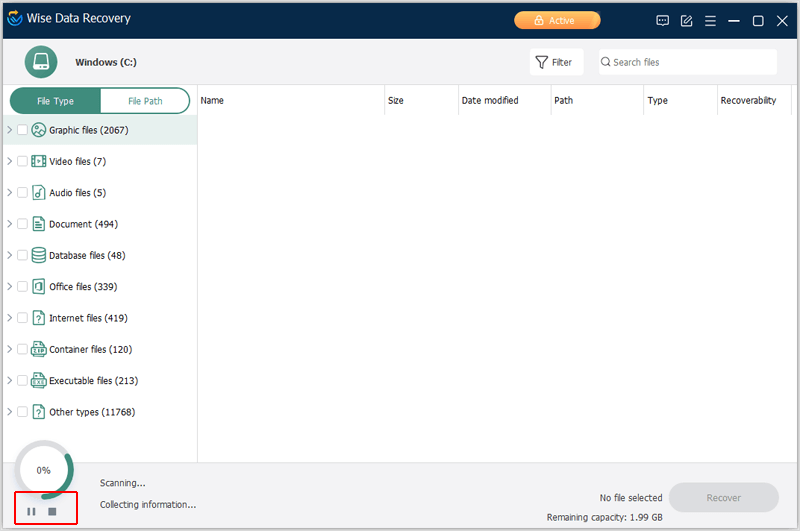Select the Graphic files (2067) label

point(89,130)
